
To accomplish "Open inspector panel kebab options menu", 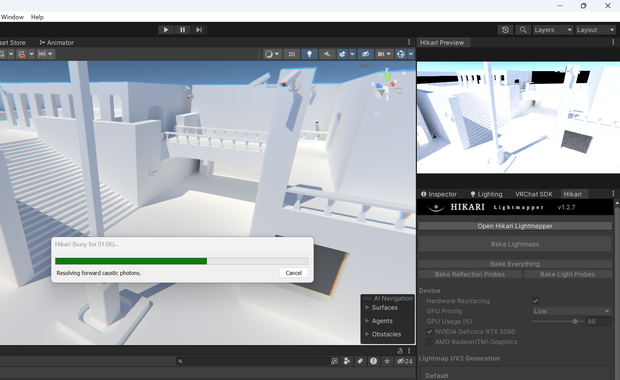I will [x=613, y=194].
